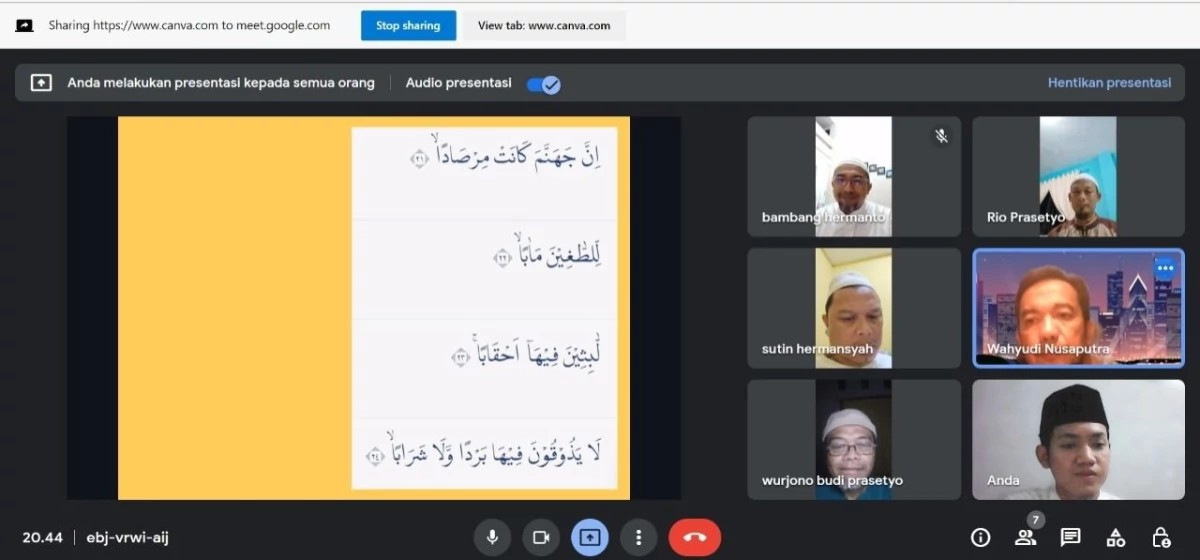Click Stop sharing button
This screenshot has width=1200, height=560.
tap(408, 26)
